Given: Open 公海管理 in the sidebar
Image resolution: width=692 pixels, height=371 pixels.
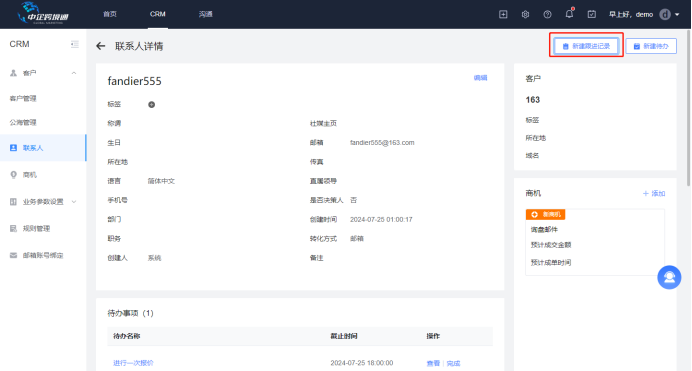Looking at the screenshot, I should click(23, 122).
